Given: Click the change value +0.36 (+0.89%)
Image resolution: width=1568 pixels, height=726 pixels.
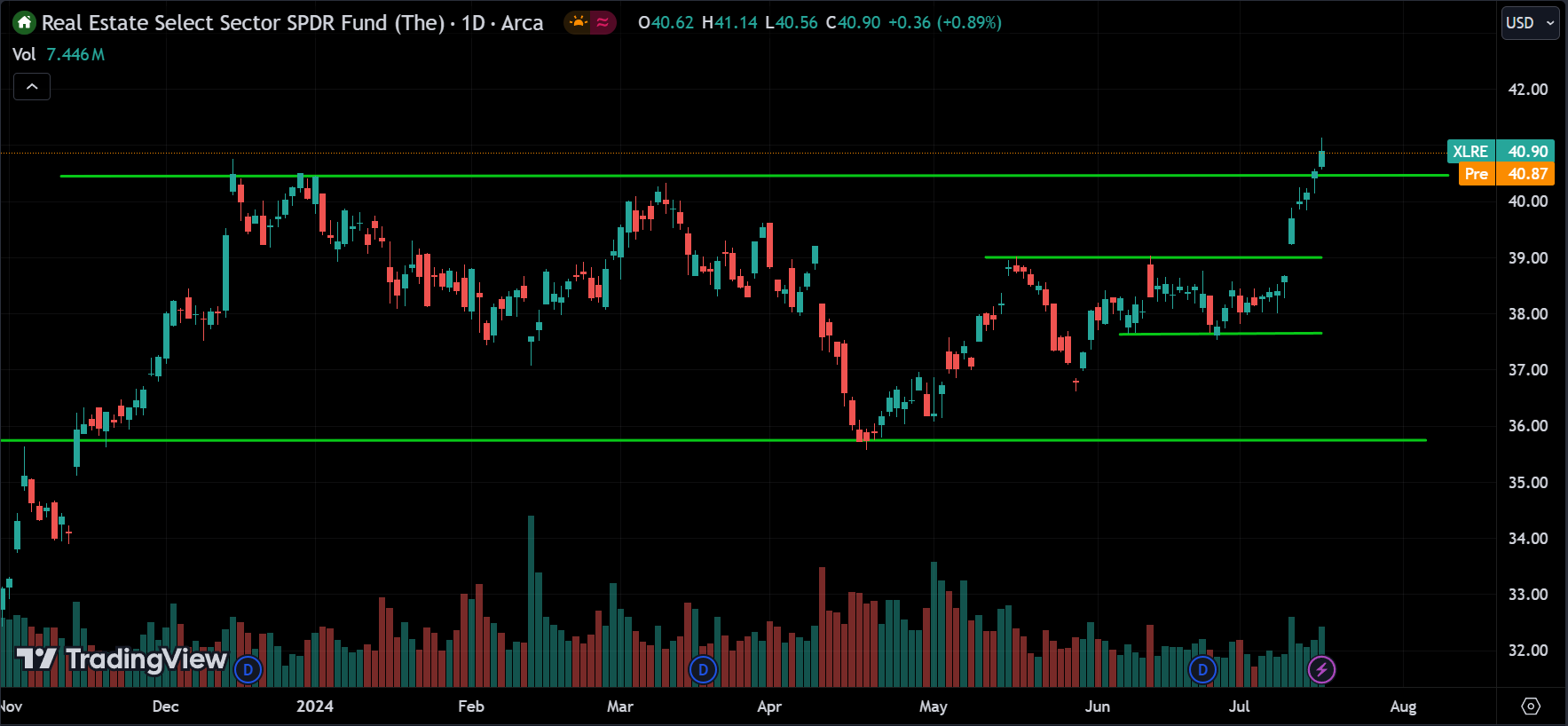Looking at the screenshot, I should [x=944, y=22].
